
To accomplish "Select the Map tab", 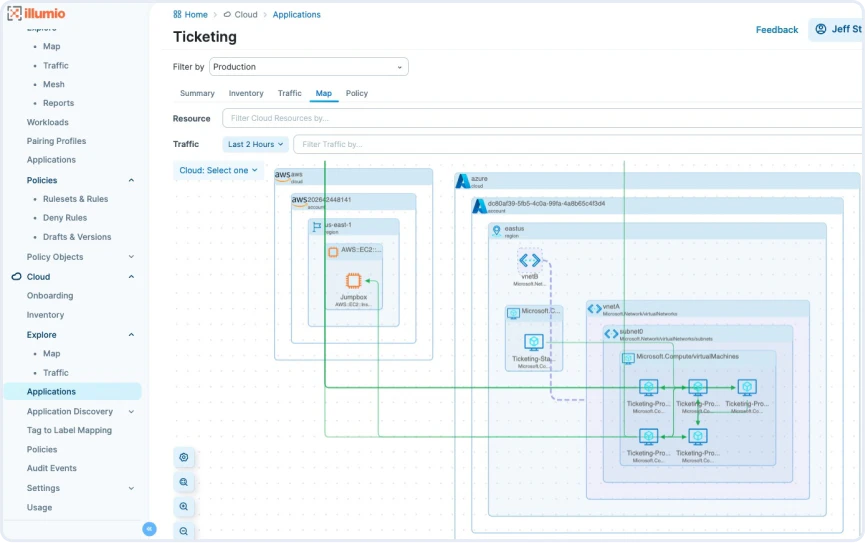I will click(x=324, y=93).
